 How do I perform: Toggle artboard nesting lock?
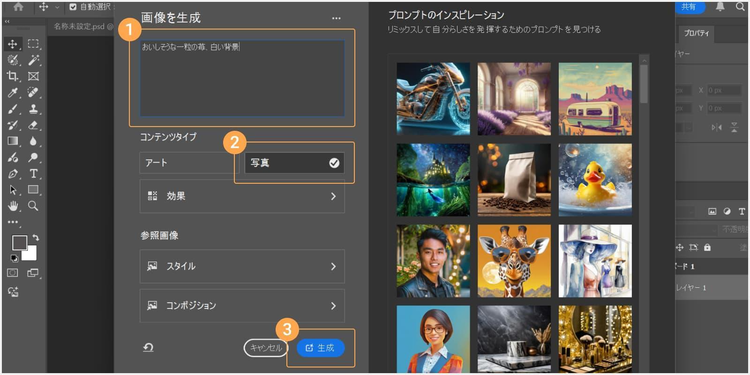[x=694, y=247]
